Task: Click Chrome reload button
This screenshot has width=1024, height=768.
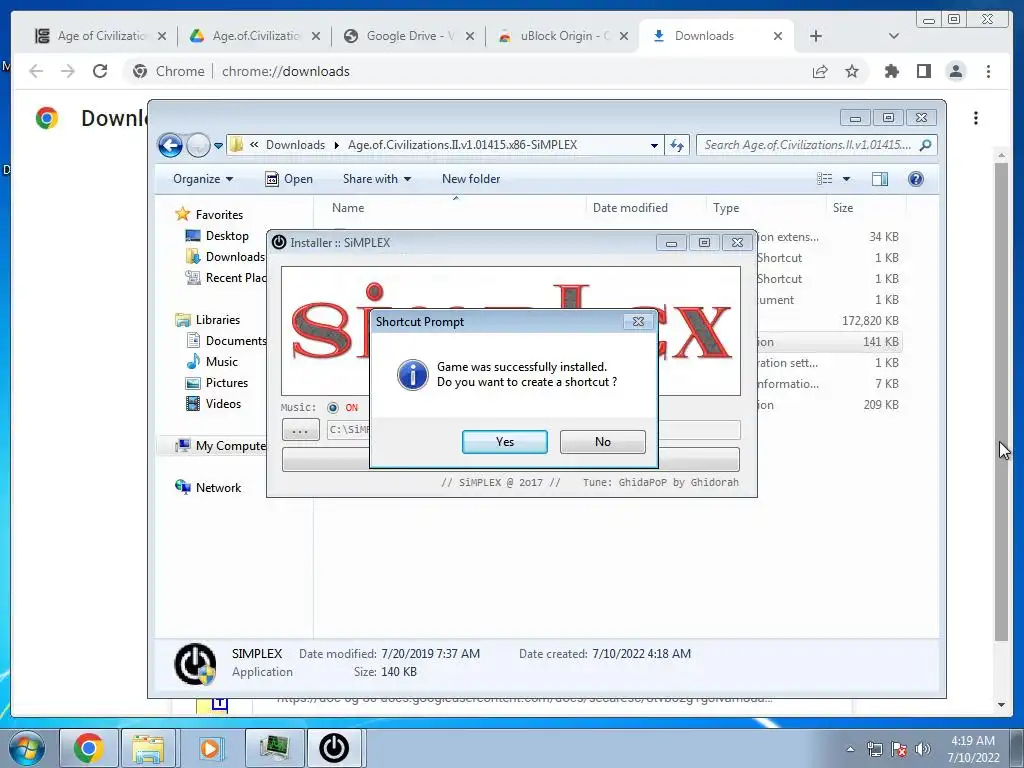Action: click(100, 71)
